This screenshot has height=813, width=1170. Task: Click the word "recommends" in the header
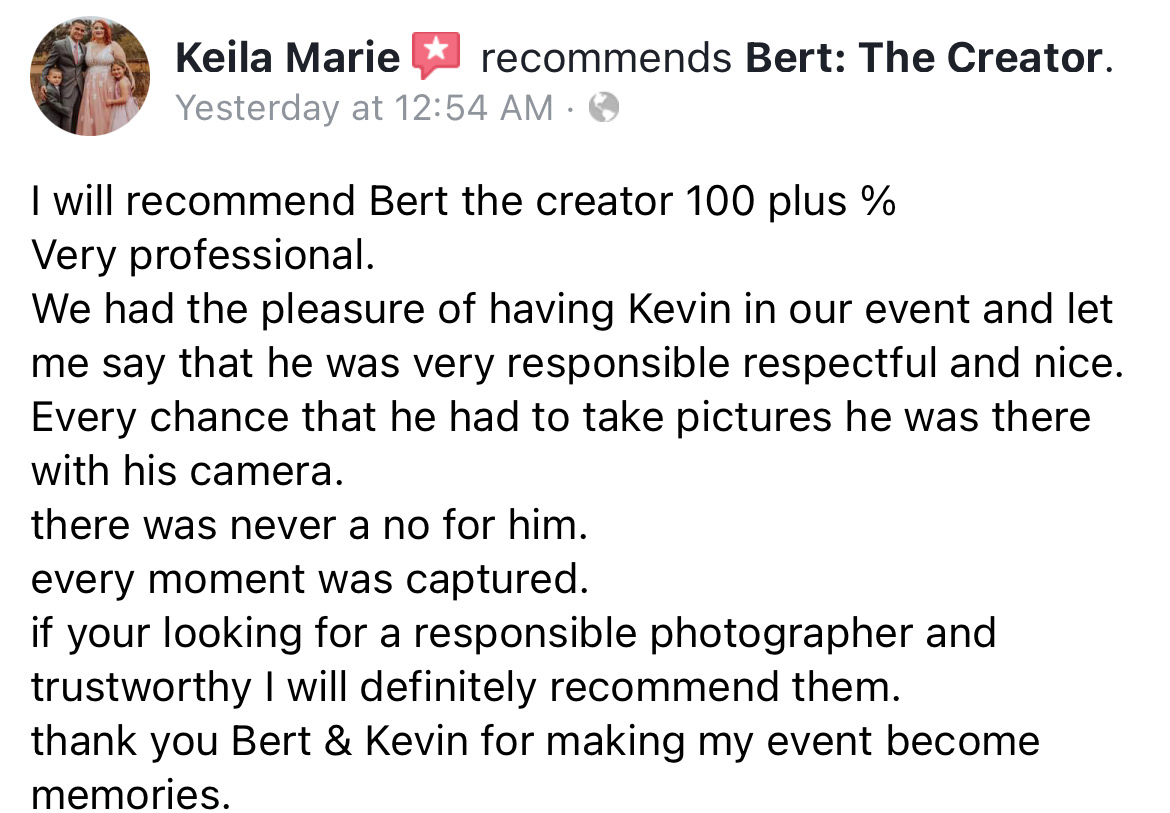[x=606, y=58]
